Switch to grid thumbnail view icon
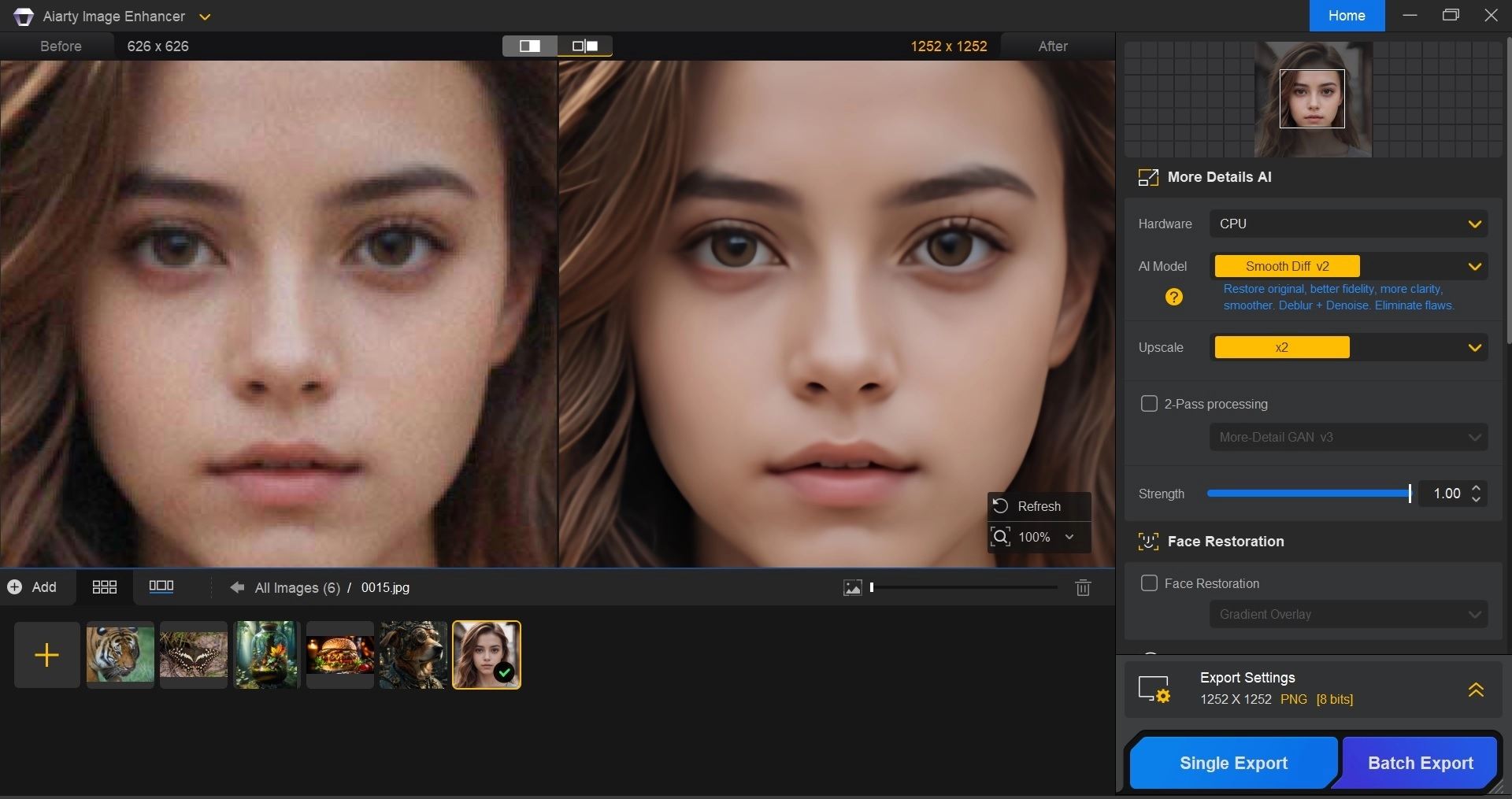The width and height of the screenshot is (1512, 799). pos(105,587)
